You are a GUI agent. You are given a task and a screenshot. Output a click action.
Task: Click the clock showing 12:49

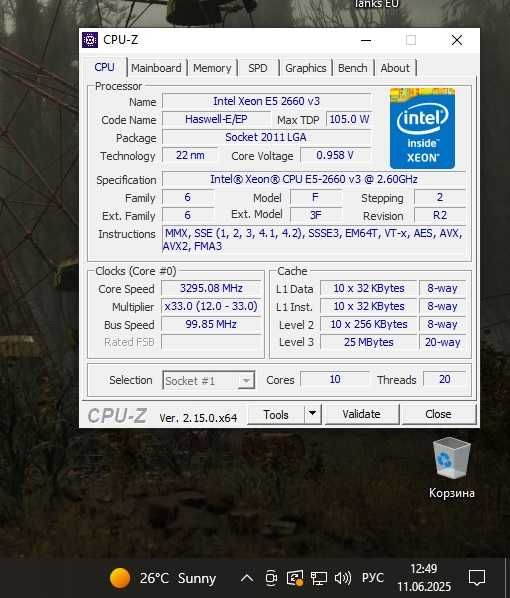pos(424,569)
